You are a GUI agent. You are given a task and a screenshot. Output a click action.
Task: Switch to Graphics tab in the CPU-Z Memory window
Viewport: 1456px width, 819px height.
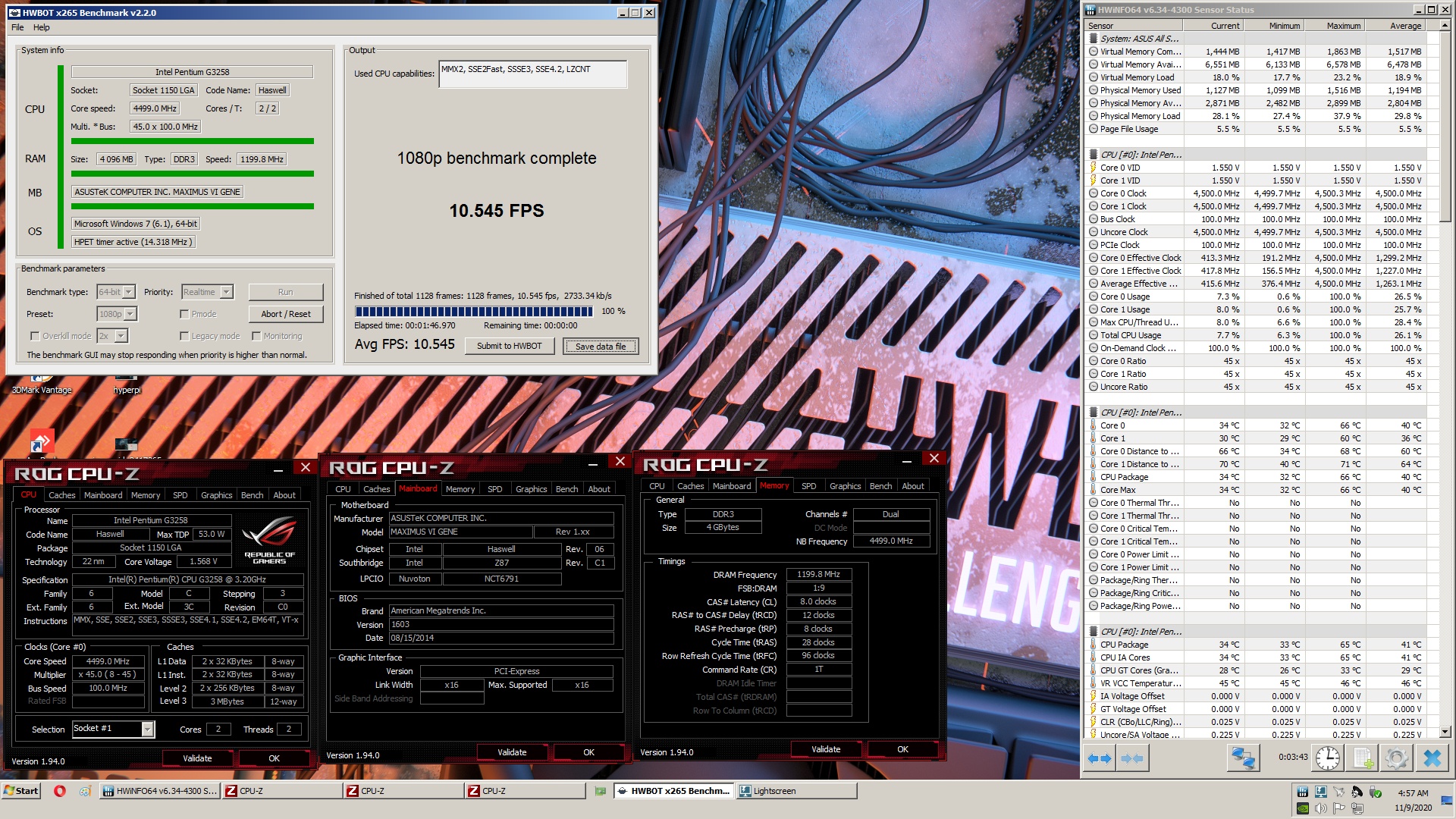pyautogui.click(x=845, y=486)
